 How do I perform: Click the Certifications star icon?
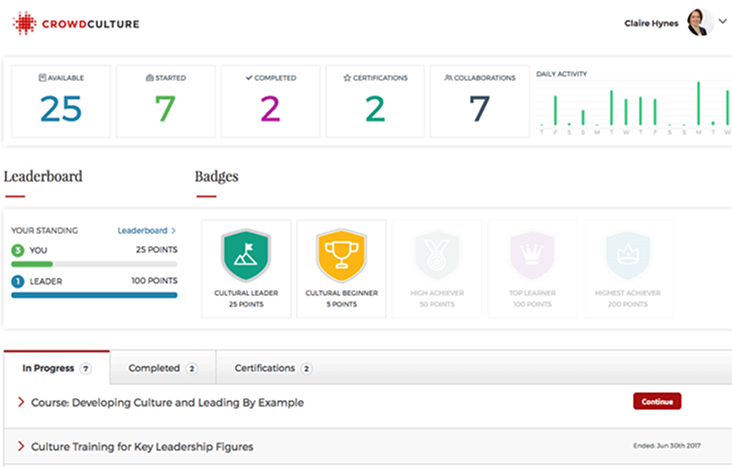pyautogui.click(x=347, y=78)
